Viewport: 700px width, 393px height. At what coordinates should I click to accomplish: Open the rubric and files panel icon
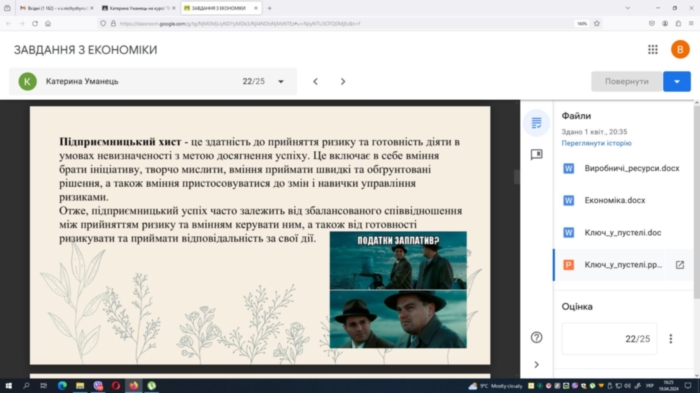pyautogui.click(x=536, y=123)
